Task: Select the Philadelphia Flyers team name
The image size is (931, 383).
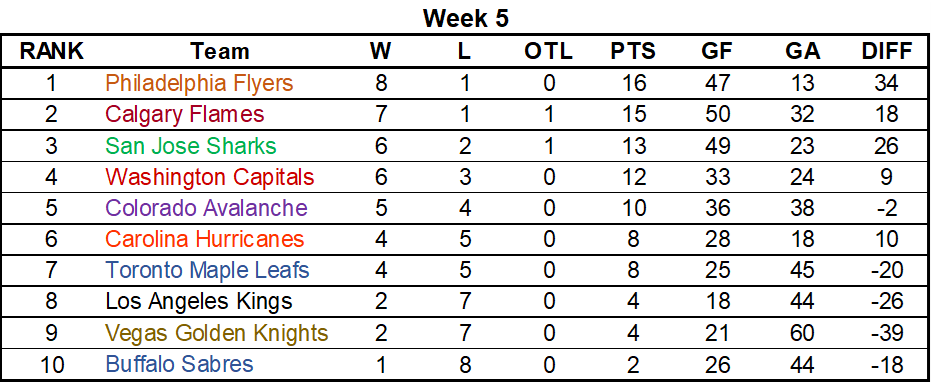Action: click(x=199, y=84)
